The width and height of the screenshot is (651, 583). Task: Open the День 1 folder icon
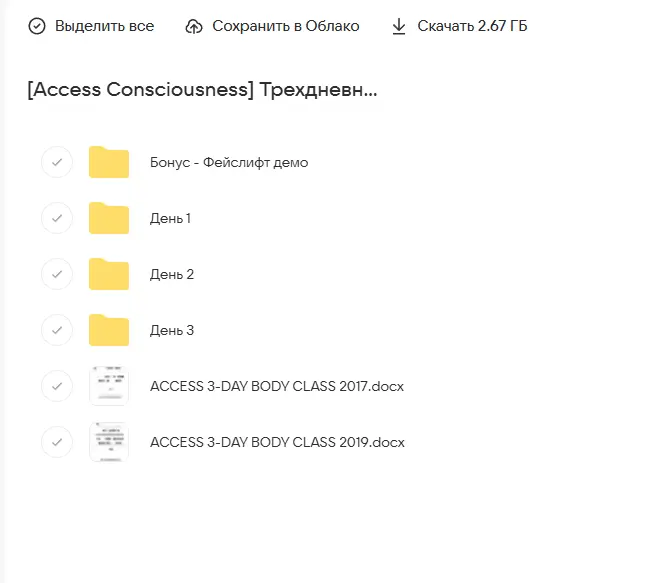[x=109, y=218]
